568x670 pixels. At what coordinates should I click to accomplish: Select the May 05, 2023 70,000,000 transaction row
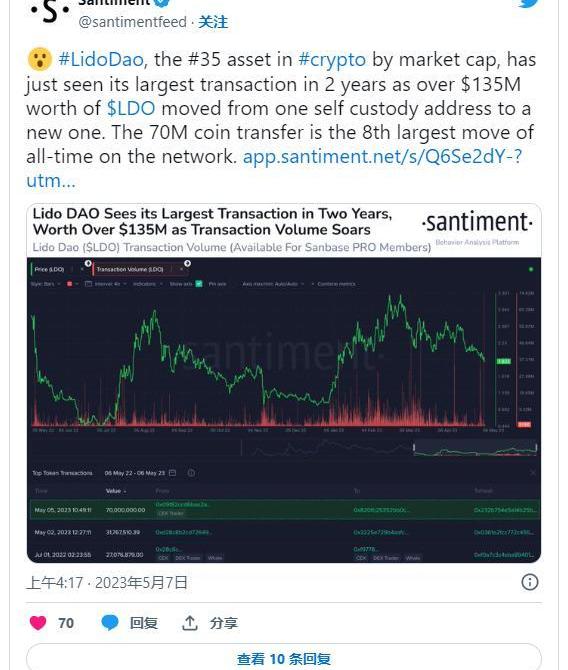[x=285, y=510]
